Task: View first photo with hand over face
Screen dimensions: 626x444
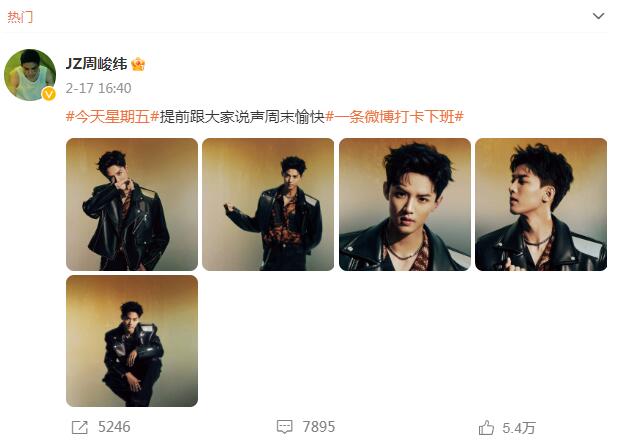Action: [132, 204]
